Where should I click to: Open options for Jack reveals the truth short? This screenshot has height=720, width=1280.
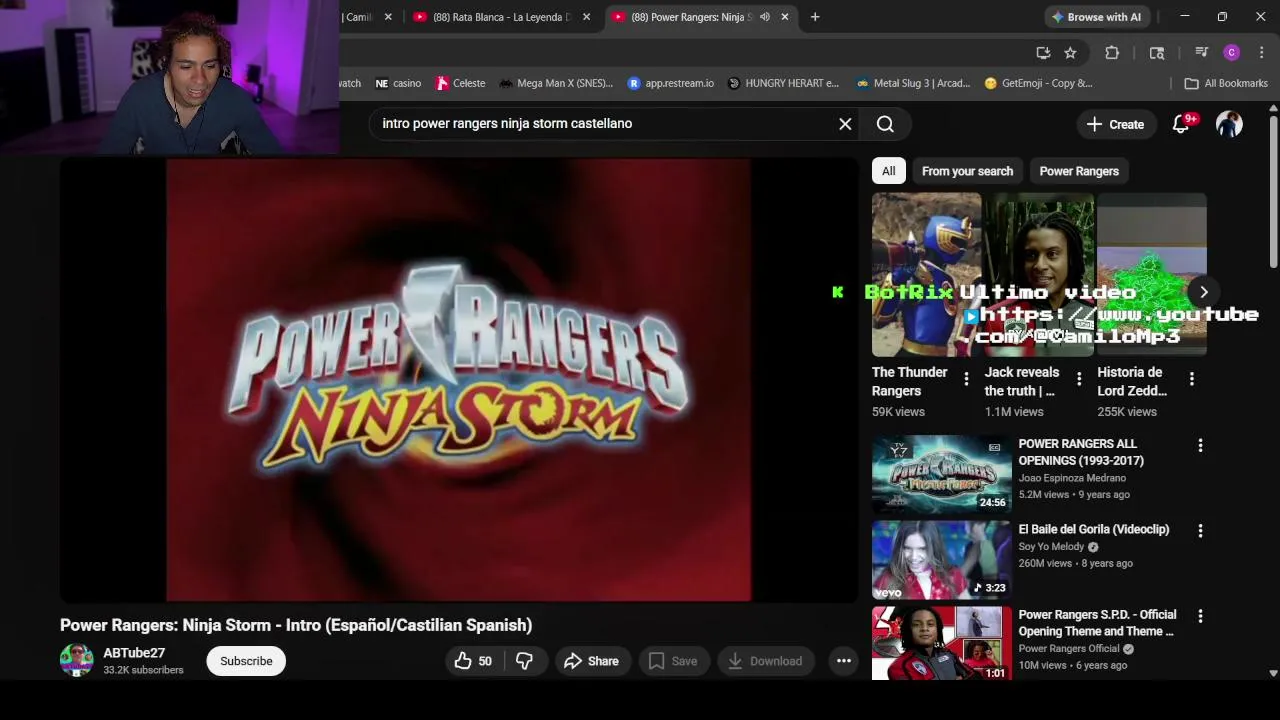1079,379
